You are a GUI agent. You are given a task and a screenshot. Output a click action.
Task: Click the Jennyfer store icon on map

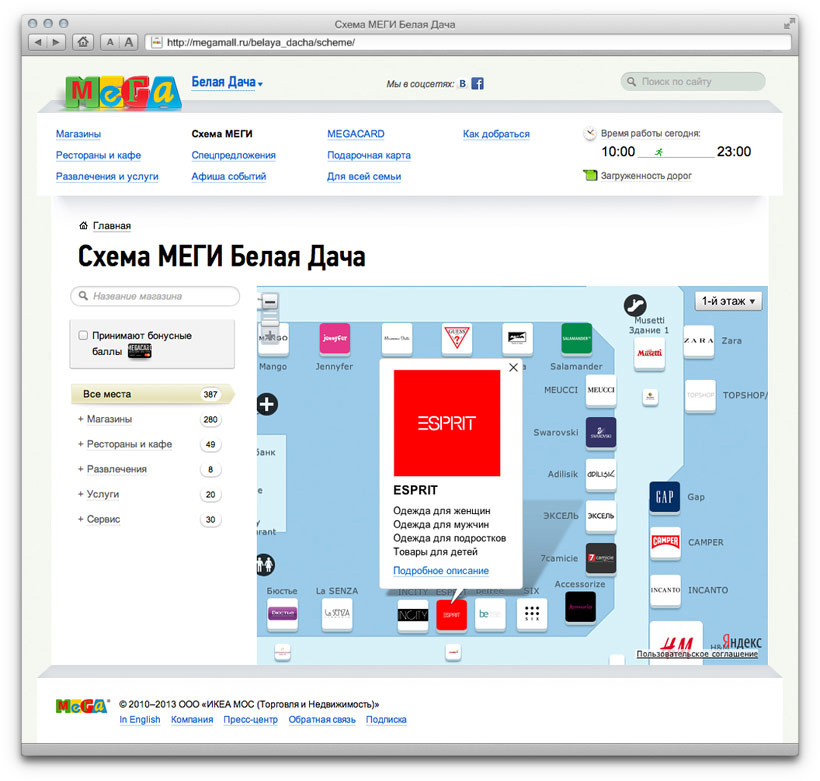coord(334,339)
